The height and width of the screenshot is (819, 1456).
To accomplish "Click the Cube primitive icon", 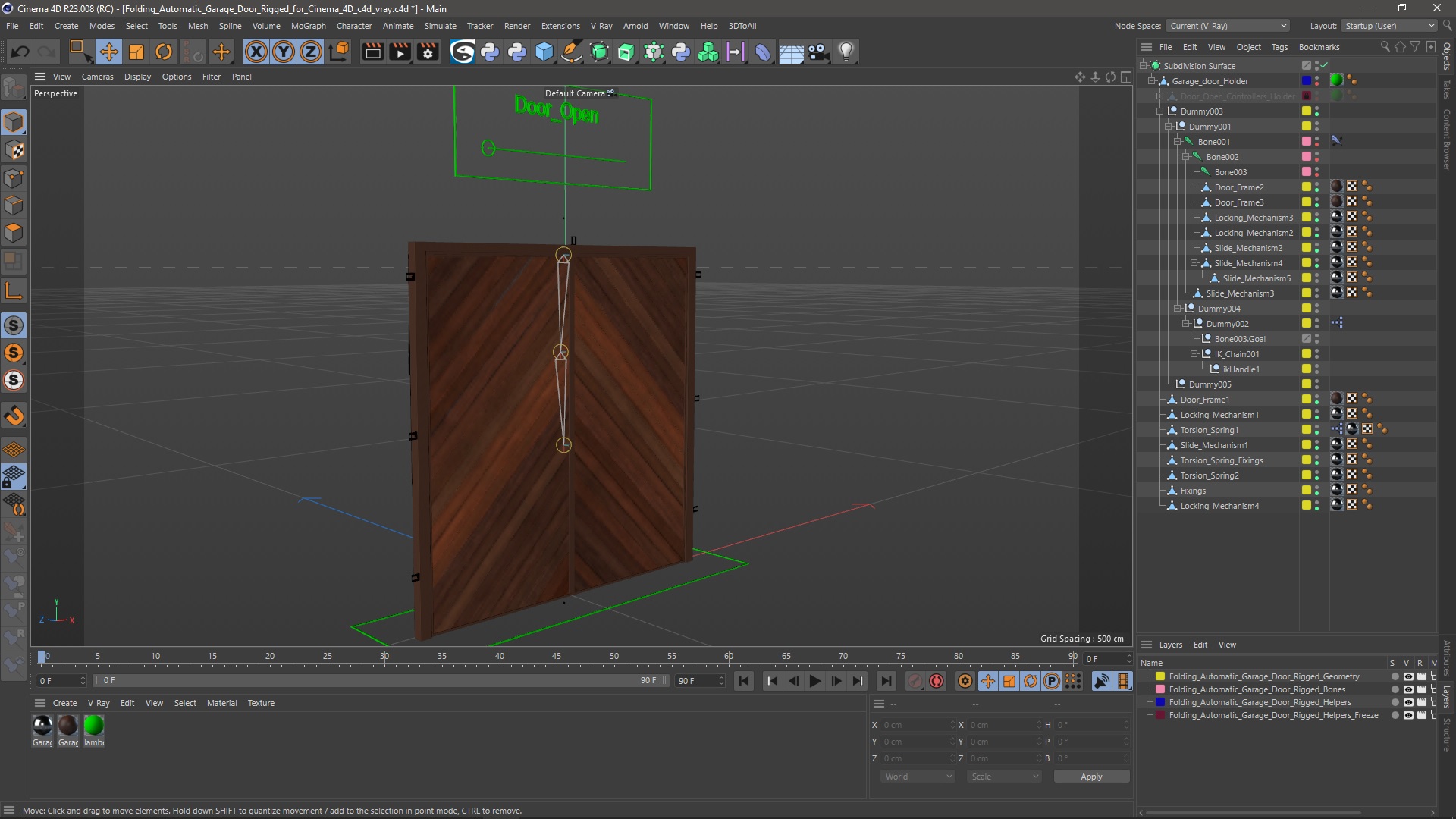I will (544, 52).
